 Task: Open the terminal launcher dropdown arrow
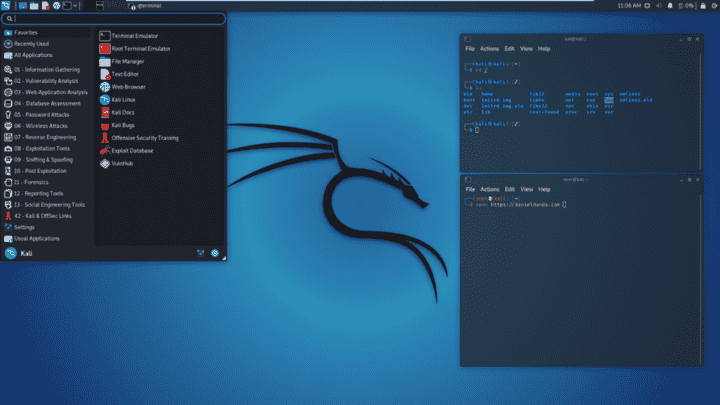click(x=75, y=6)
